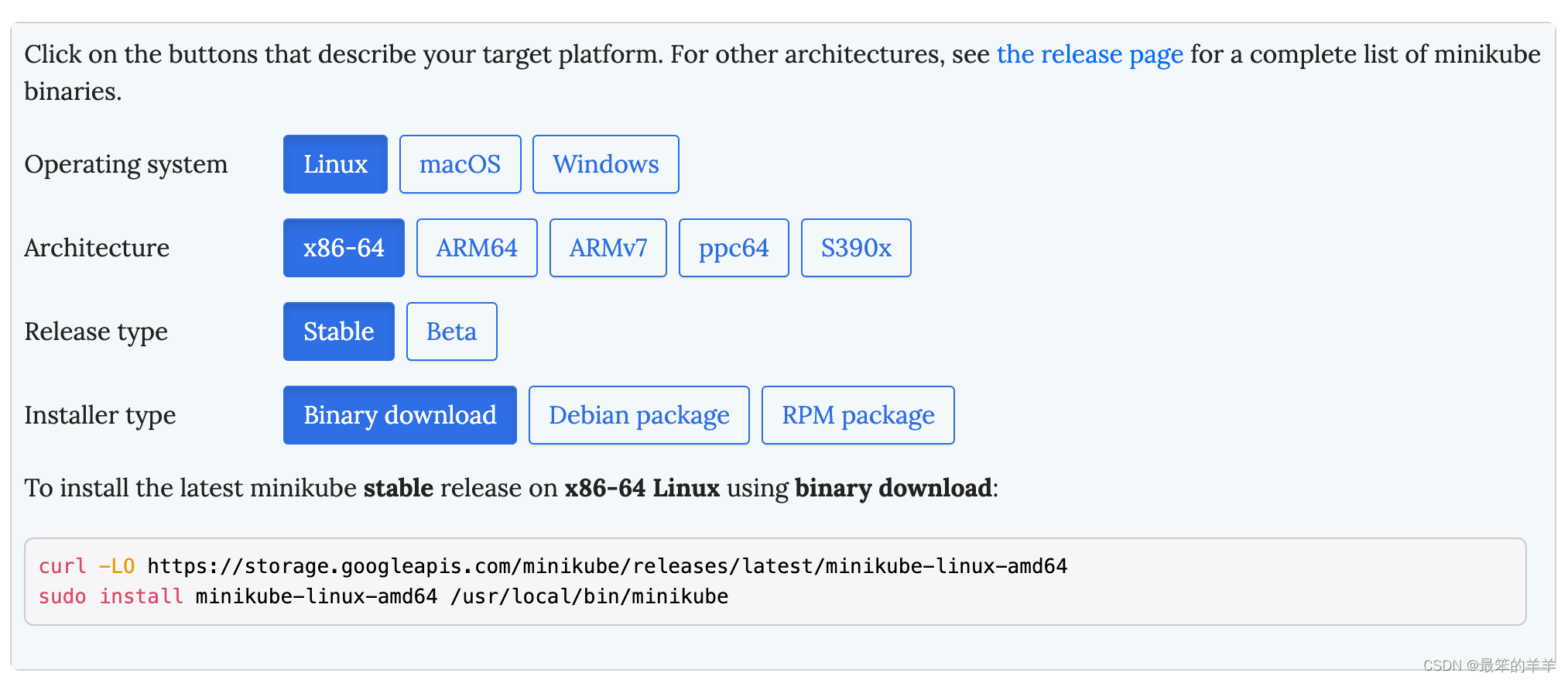Click the curl download command line
This screenshot has width=1568, height=680.
pos(553,566)
